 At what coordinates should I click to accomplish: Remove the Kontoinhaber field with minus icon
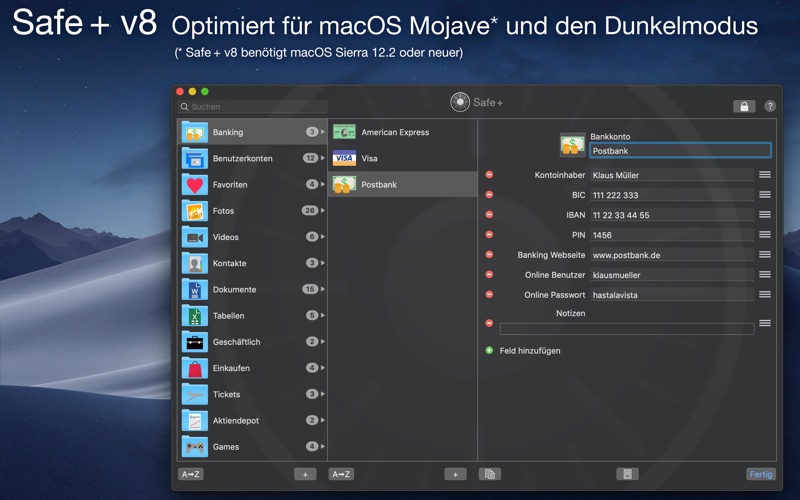pos(489,174)
